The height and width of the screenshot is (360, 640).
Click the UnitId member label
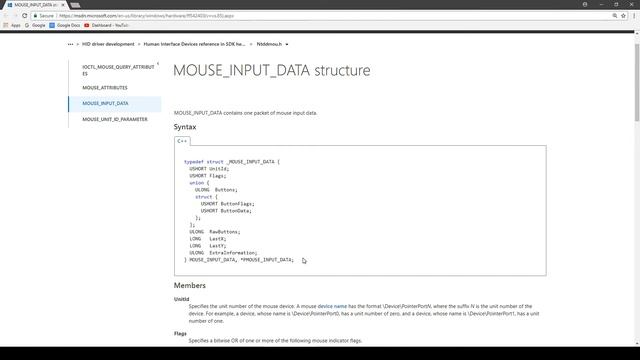pos(182,299)
